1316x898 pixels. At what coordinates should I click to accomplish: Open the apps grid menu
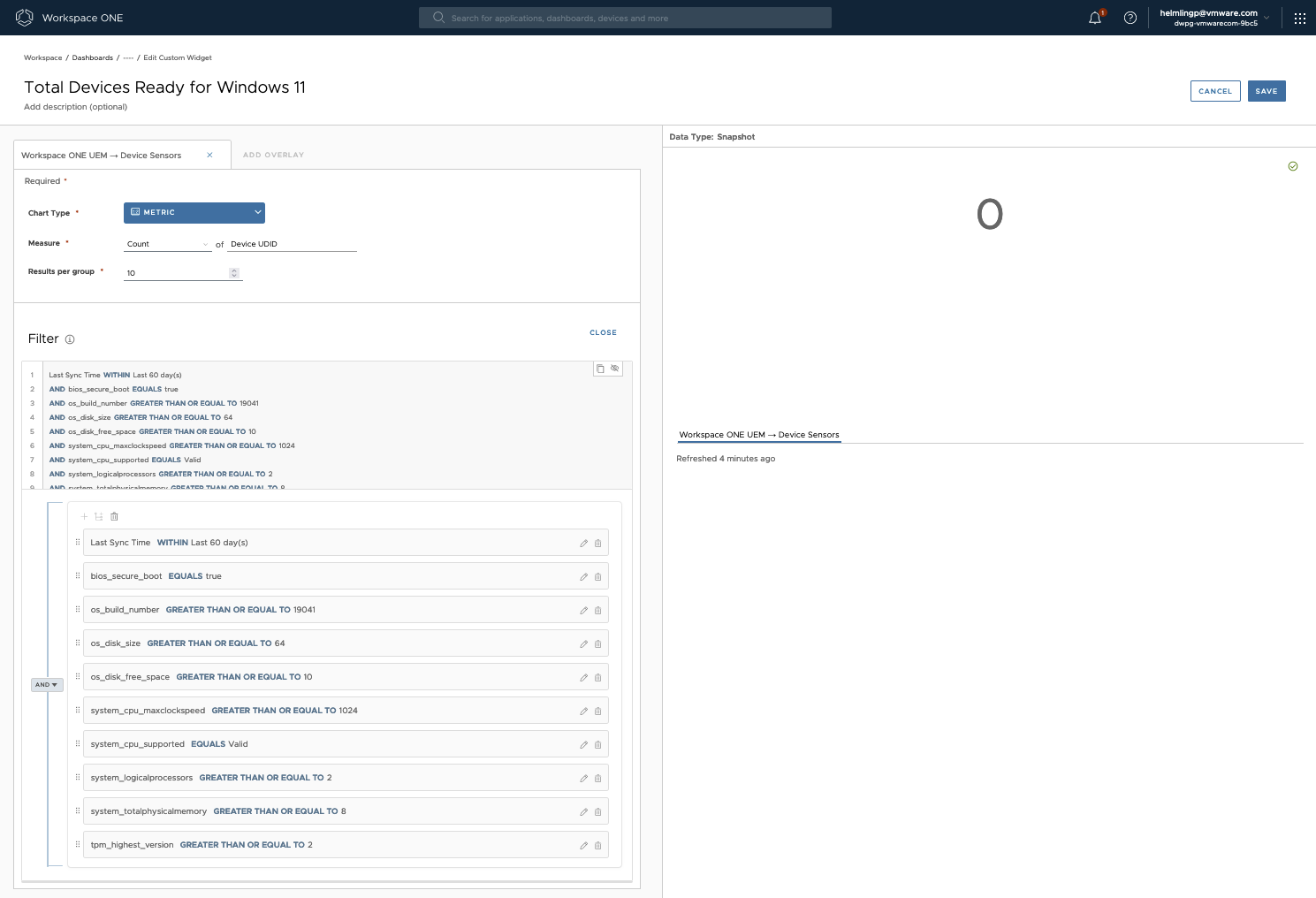pos(1299,18)
